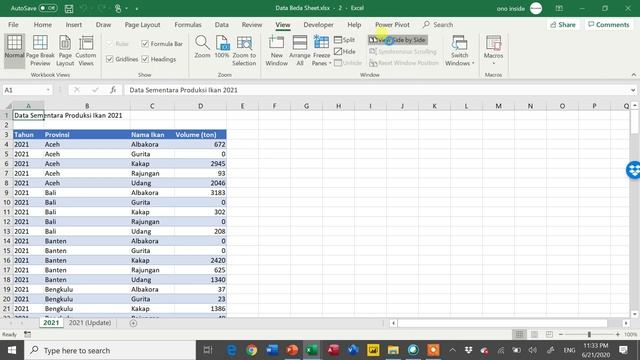
Task: Click the ribbon Search box
Action: (438, 24)
